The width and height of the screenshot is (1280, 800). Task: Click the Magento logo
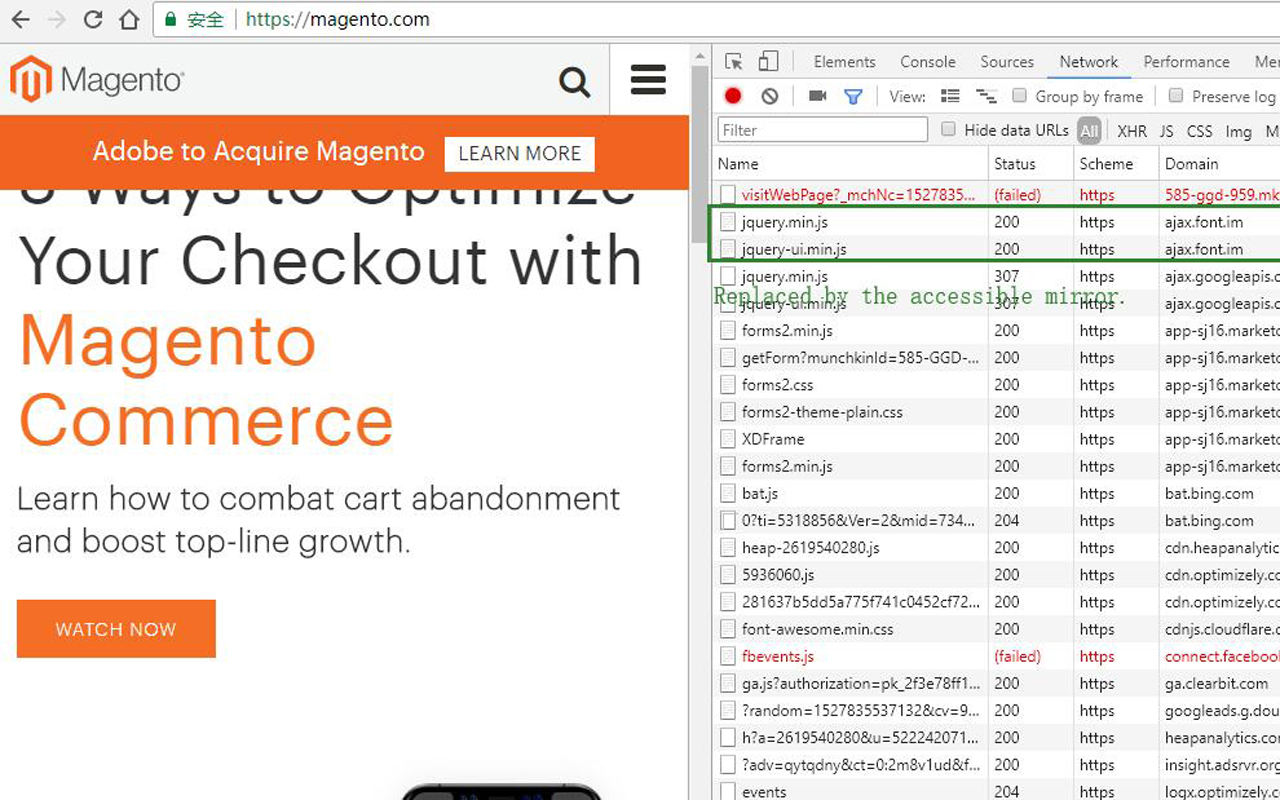pos(97,79)
